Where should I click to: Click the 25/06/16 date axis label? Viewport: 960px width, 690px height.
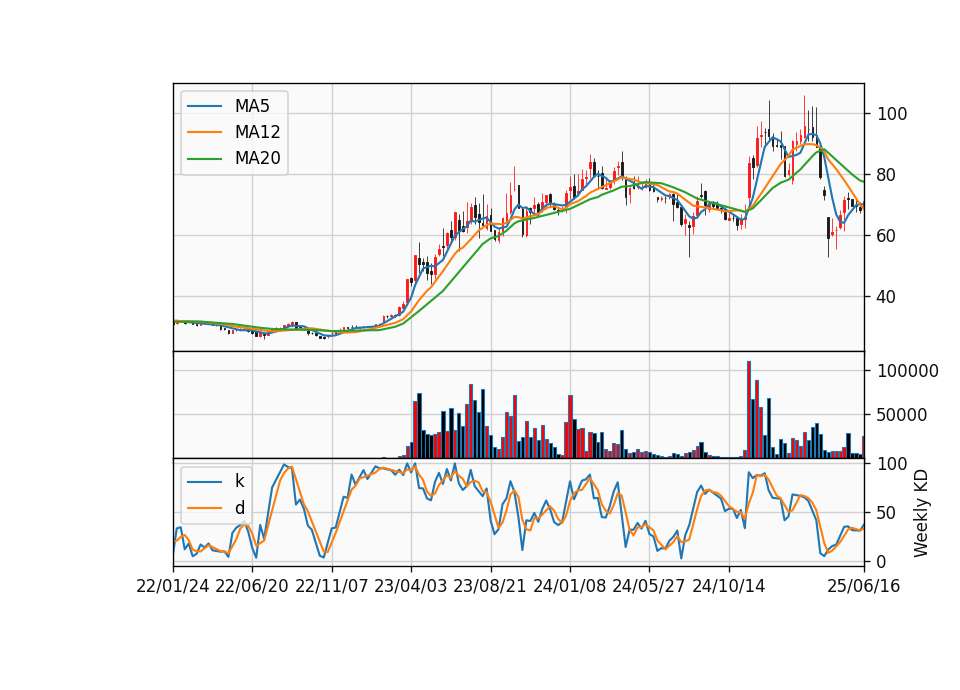click(x=864, y=587)
